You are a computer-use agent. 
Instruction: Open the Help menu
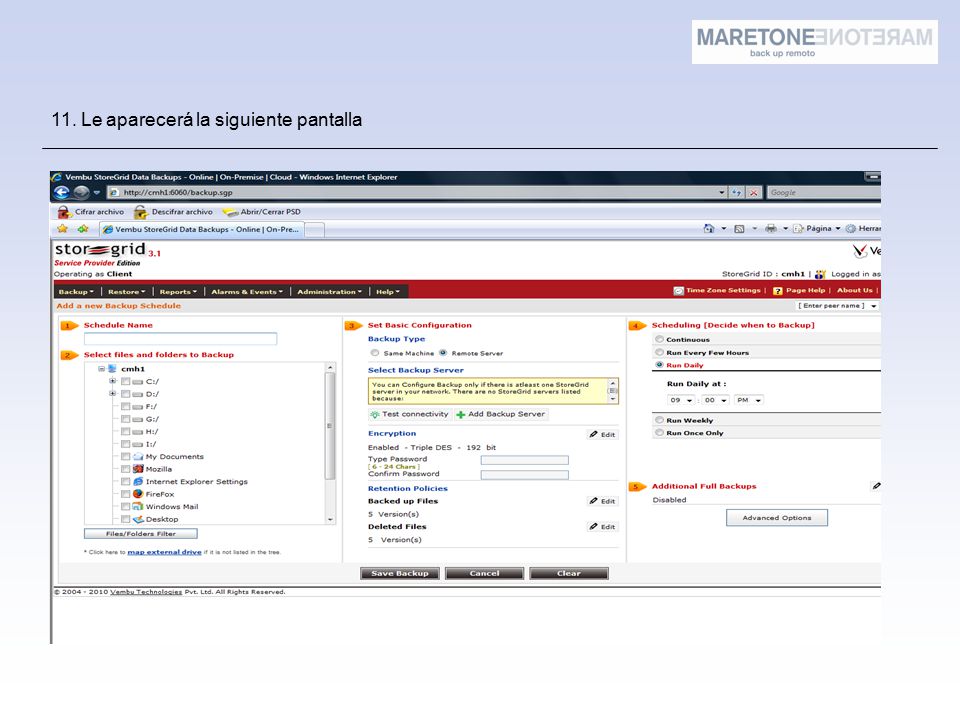388,292
